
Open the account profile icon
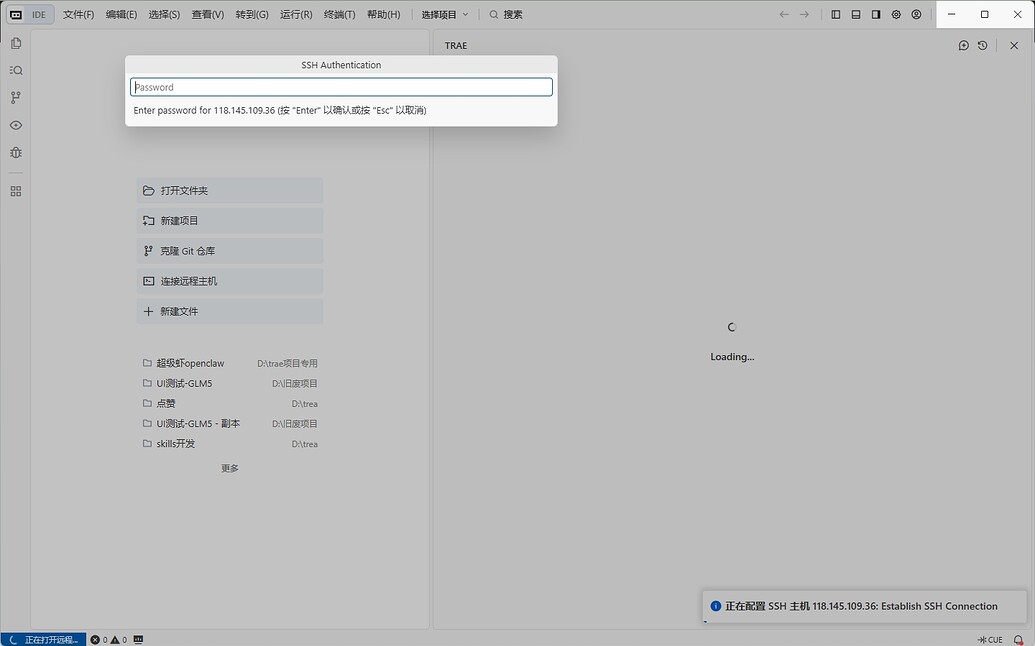916,15
